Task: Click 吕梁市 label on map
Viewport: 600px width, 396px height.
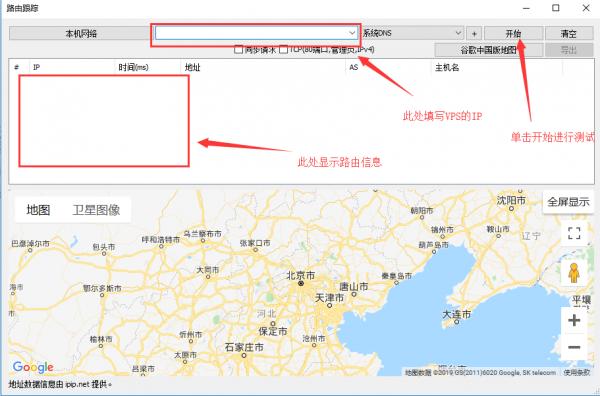Action: [143, 368]
